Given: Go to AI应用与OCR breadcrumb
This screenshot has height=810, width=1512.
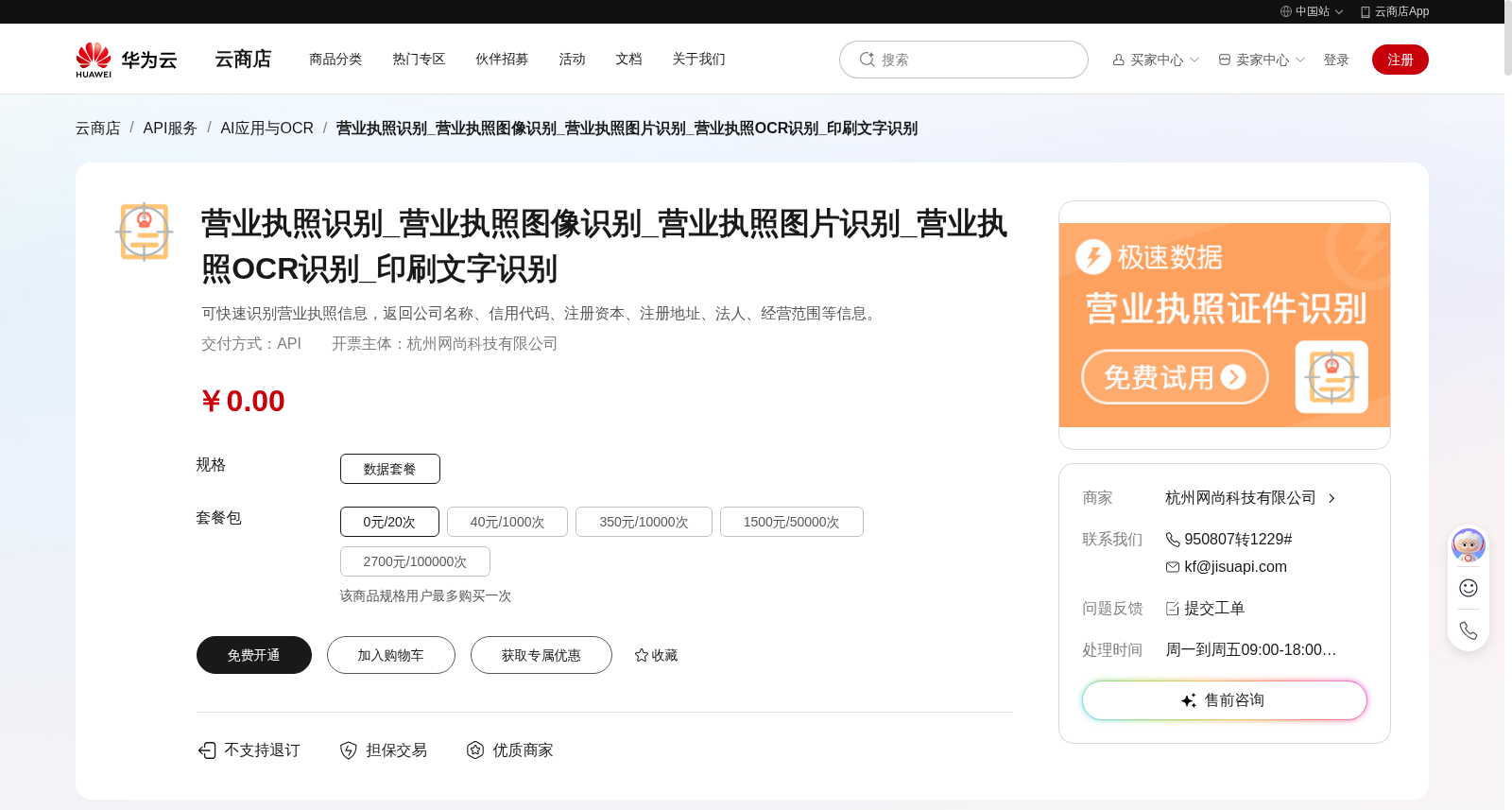Looking at the screenshot, I should (266, 128).
